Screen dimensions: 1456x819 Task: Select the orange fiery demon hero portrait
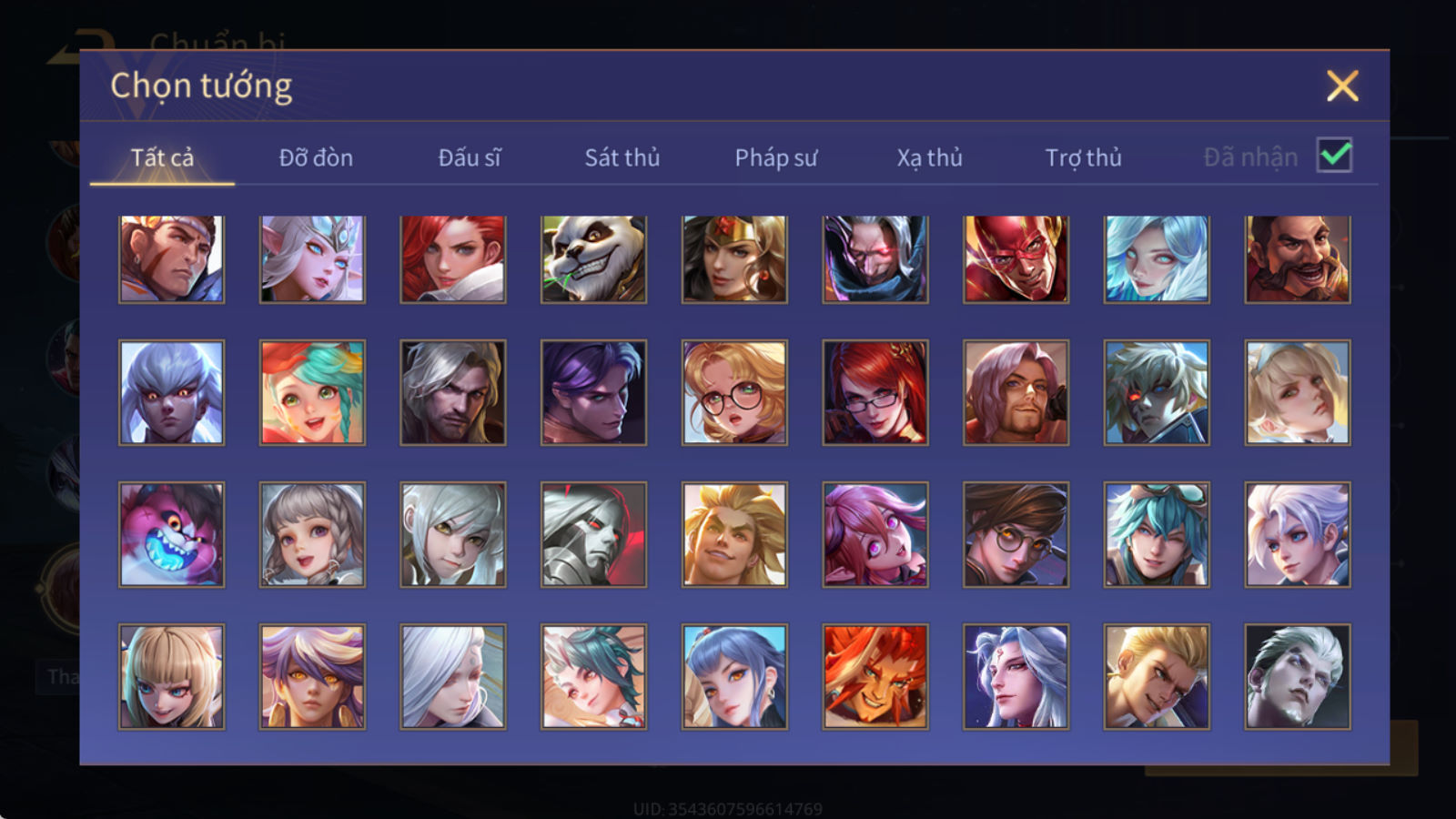[875, 676]
